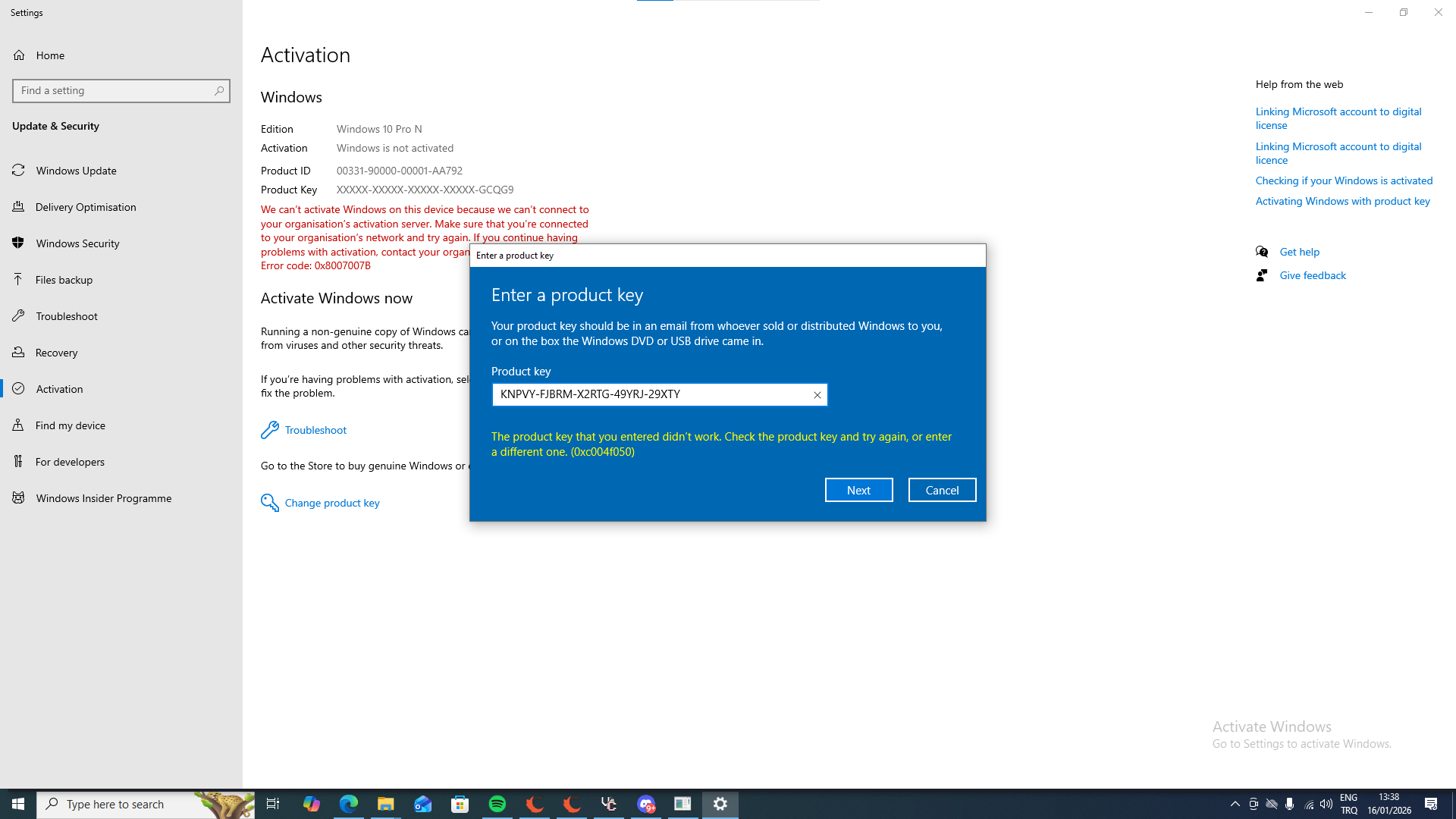Click the taskbar 'Type here to search' box
This screenshot has height=819, width=1456.
pos(146,804)
